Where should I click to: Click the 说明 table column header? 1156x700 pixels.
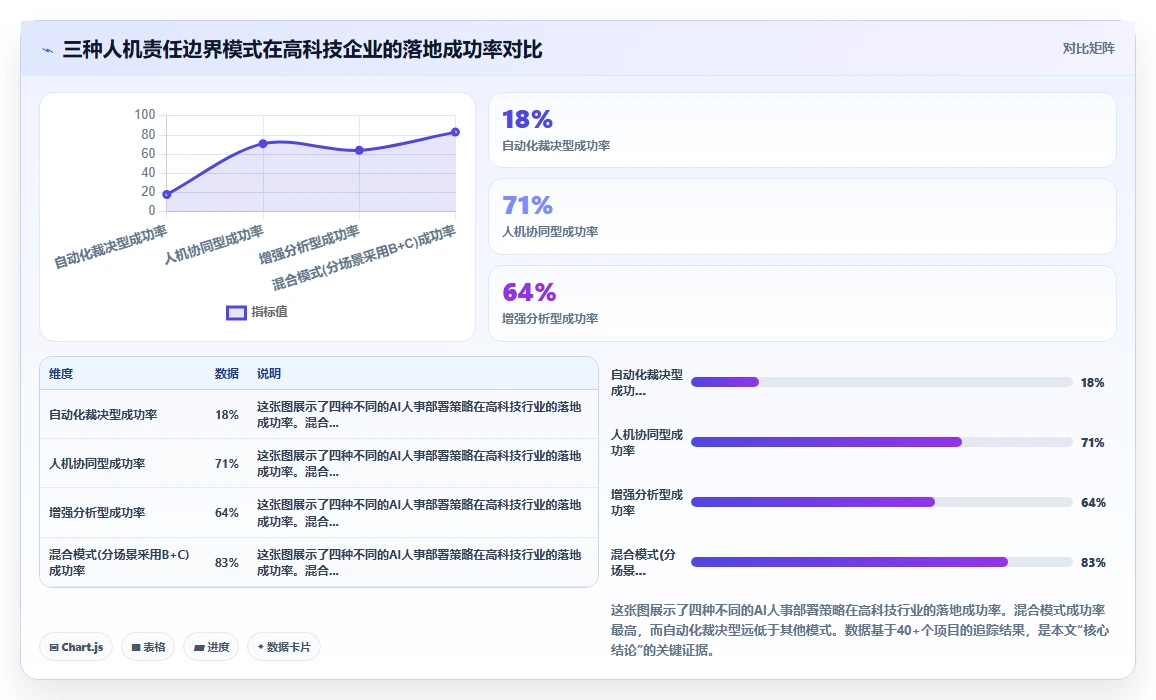coord(268,374)
